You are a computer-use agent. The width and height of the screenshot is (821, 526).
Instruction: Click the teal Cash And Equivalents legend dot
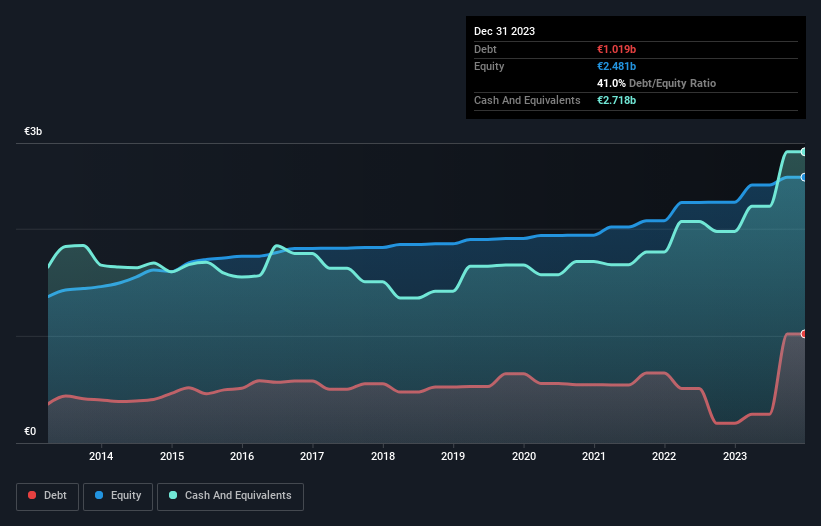[173, 495]
